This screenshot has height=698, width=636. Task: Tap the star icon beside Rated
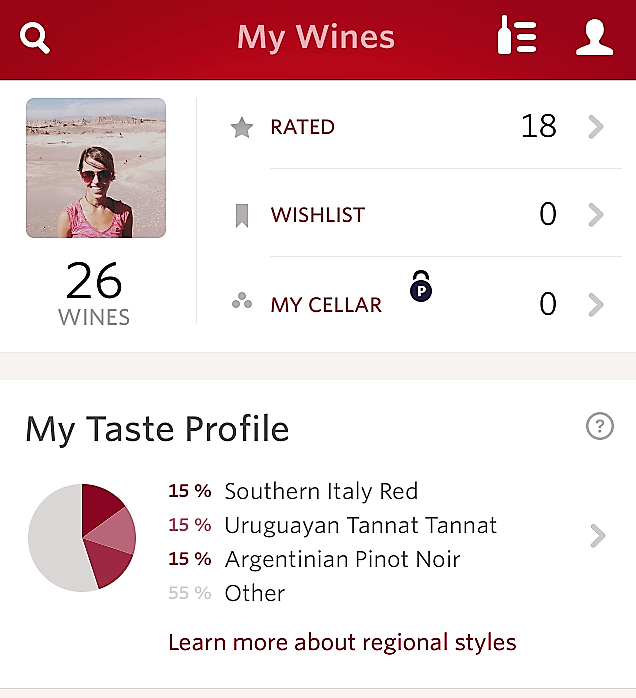242,128
